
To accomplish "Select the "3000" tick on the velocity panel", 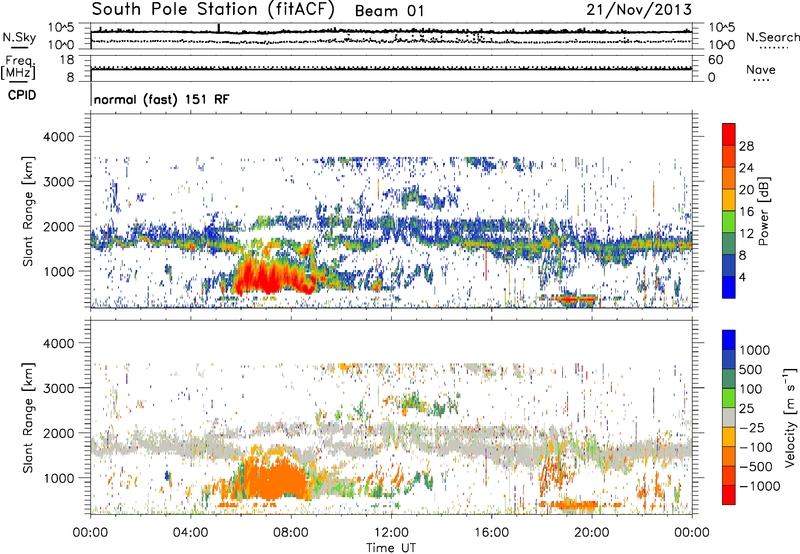I will pyautogui.click(x=59, y=388).
